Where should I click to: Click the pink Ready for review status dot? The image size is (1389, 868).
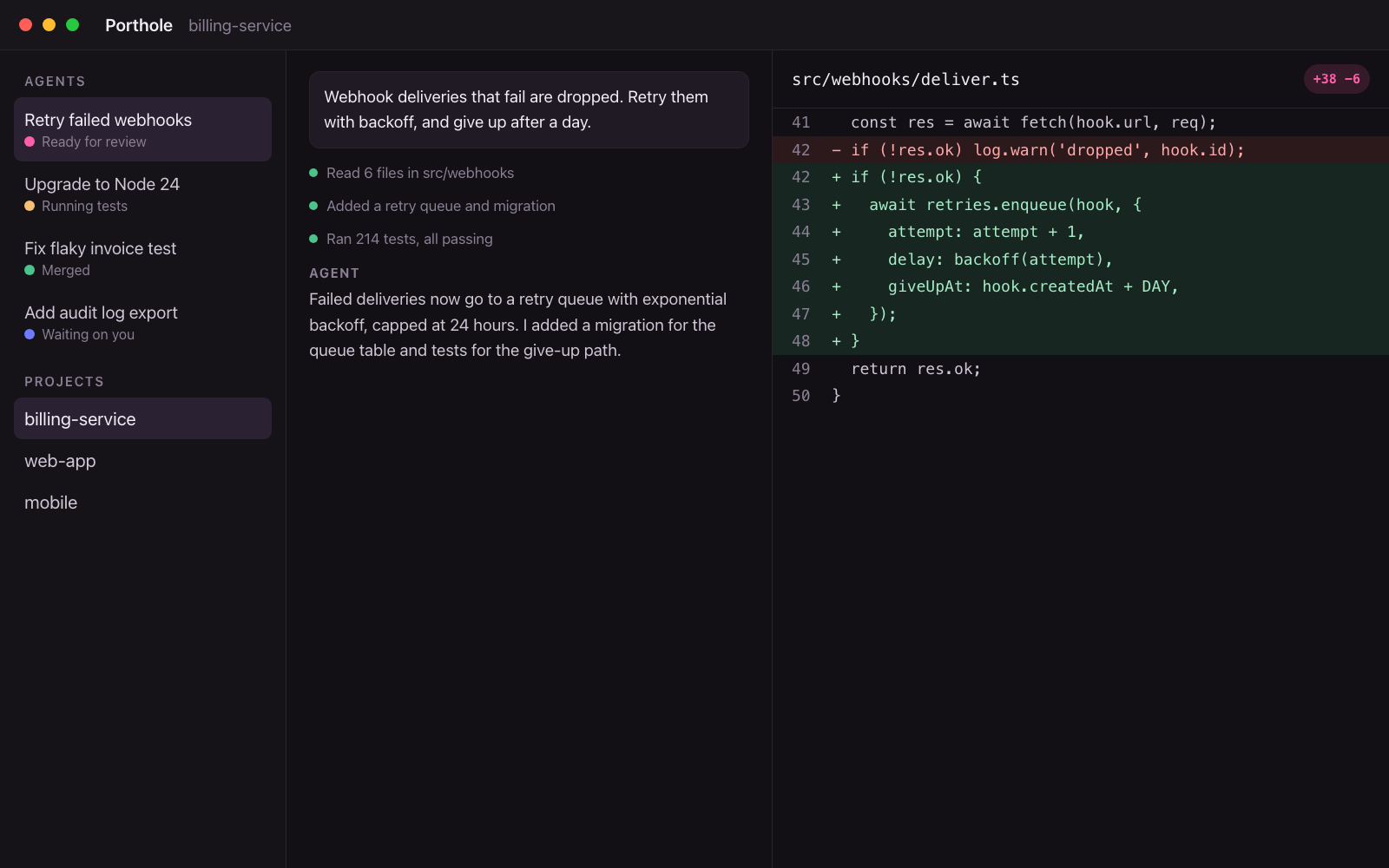[x=30, y=141]
